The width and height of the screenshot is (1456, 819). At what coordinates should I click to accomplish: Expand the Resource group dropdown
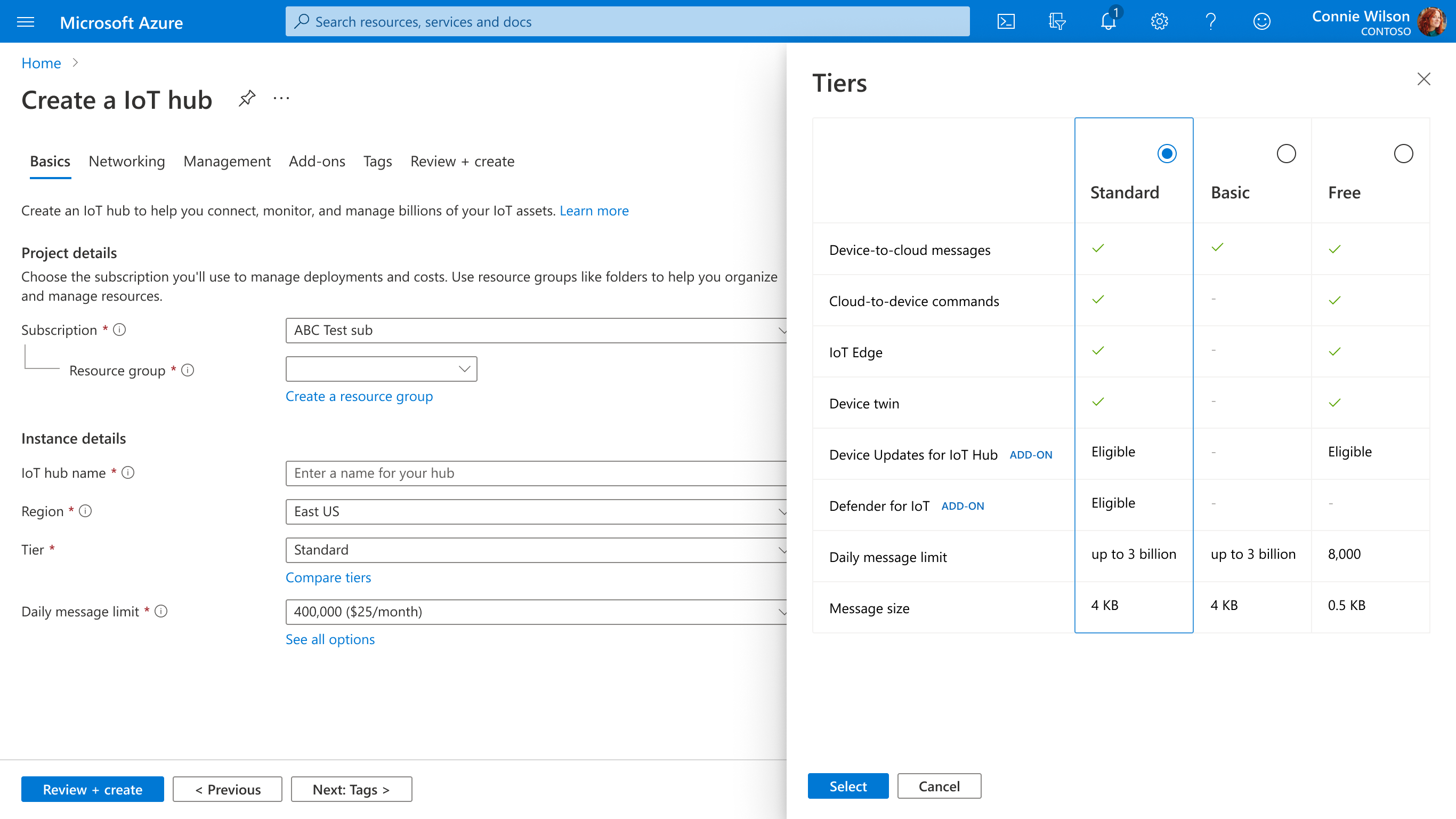pyautogui.click(x=381, y=369)
